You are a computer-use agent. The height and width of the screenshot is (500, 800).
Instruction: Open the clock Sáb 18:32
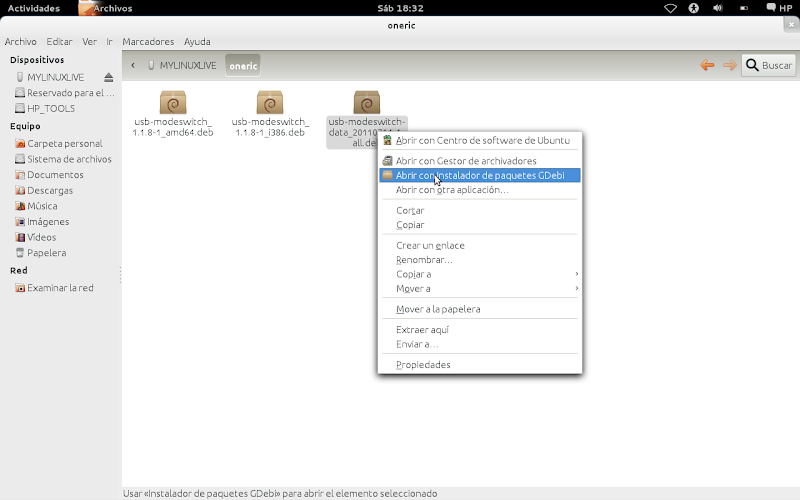tap(401, 8)
